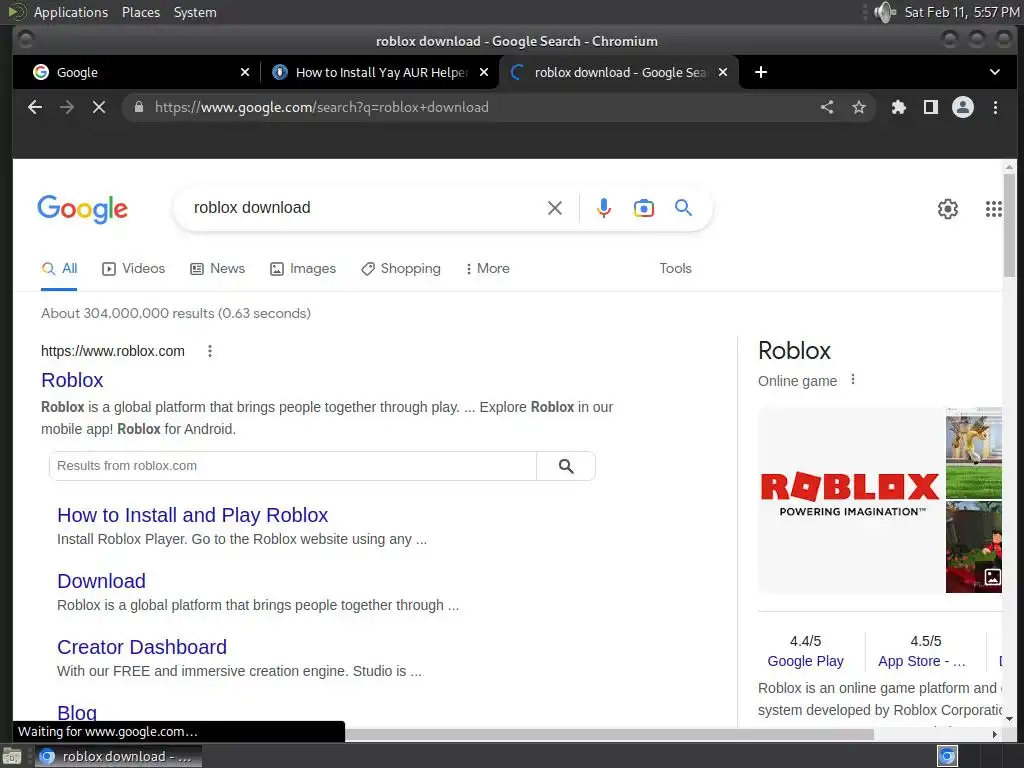Open the top Roblox gameplay thumbnail

[x=973, y=453]
